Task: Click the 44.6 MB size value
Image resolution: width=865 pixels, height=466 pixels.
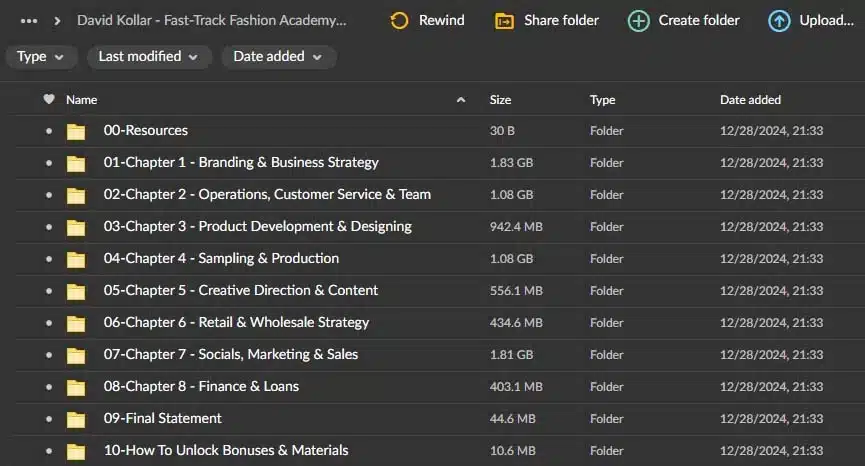Action: (x=512, y=419)
